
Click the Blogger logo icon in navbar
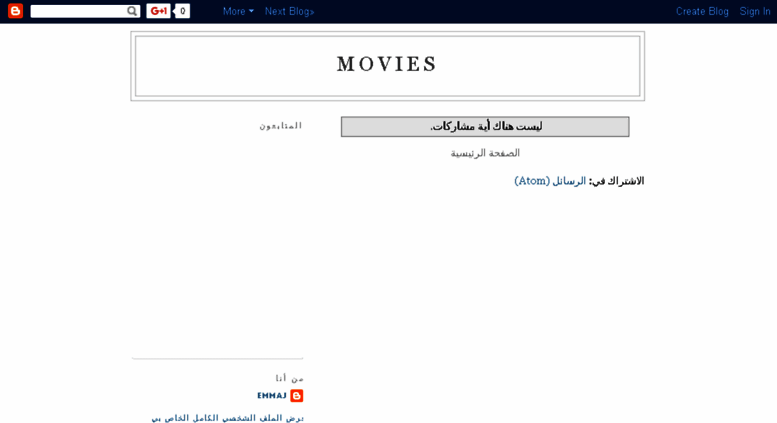[15, 11]
